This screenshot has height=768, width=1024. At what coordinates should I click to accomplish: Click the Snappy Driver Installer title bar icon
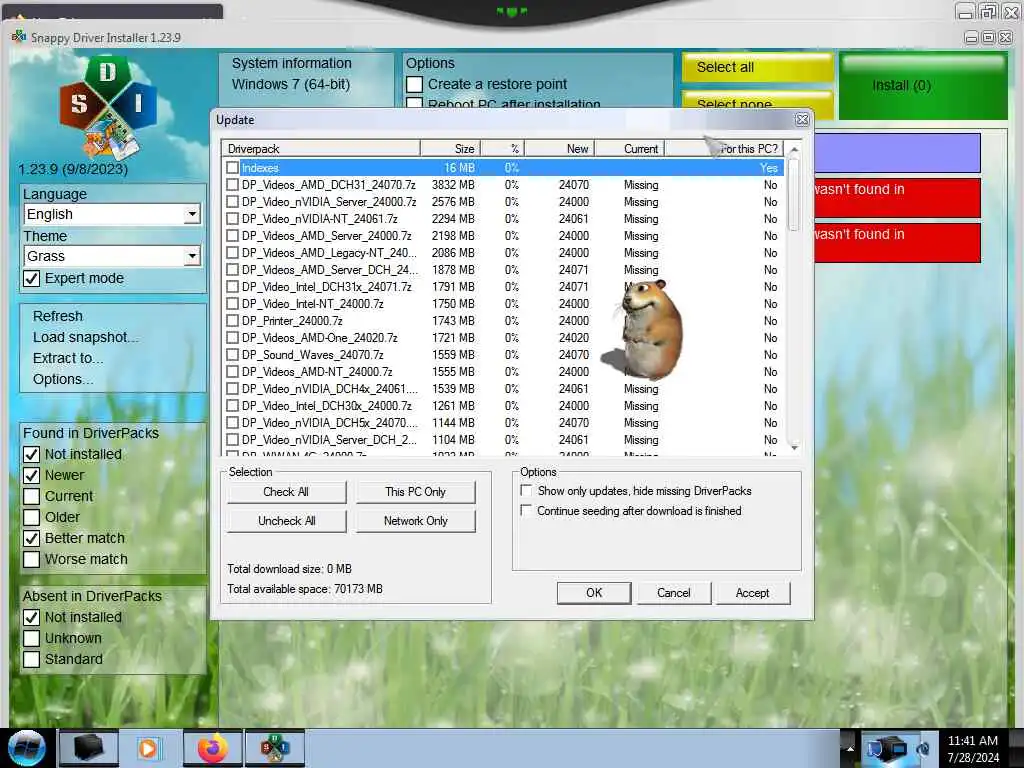coord(19,37)
